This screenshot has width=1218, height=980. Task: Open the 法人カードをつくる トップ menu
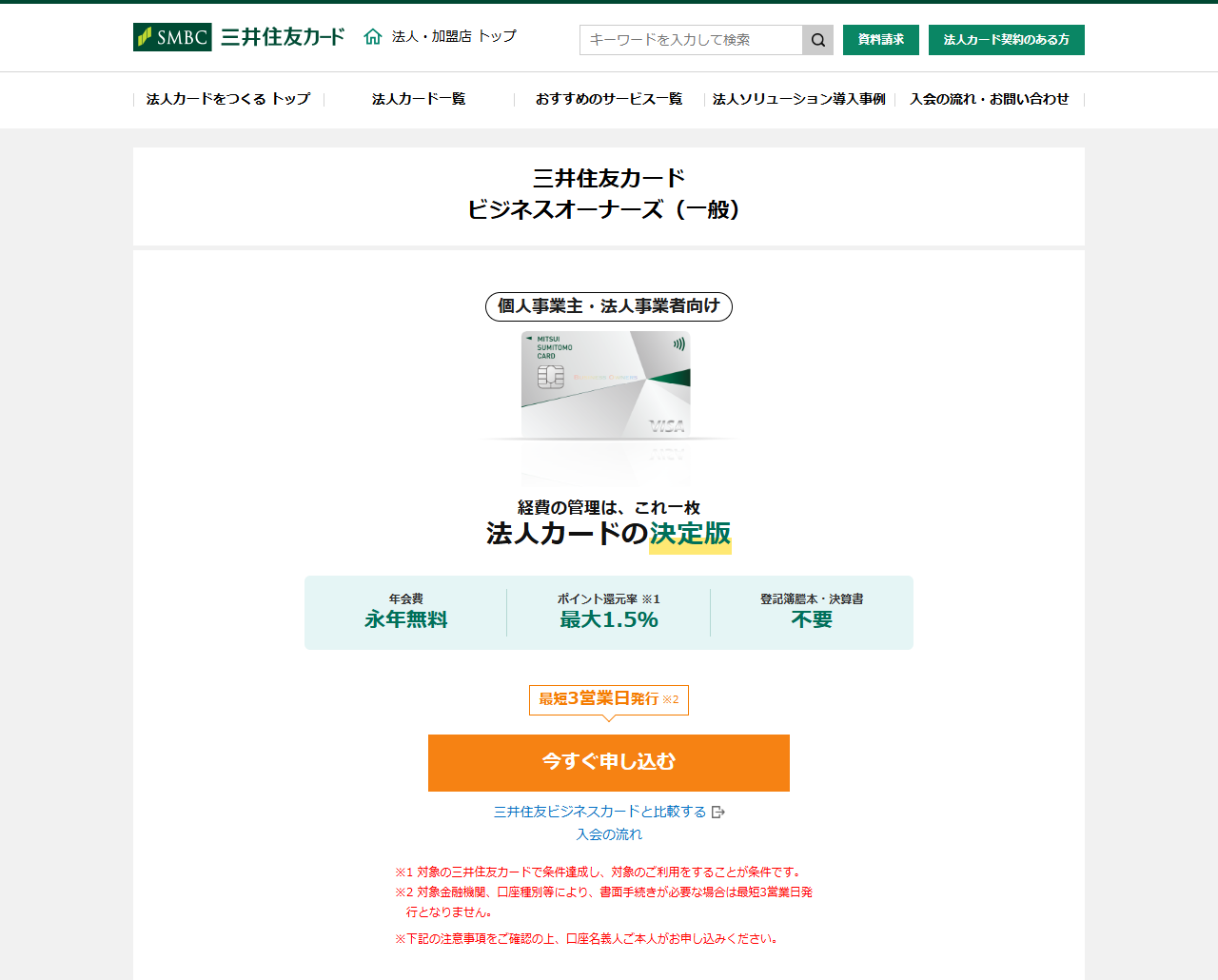click(x=228, y=99)
